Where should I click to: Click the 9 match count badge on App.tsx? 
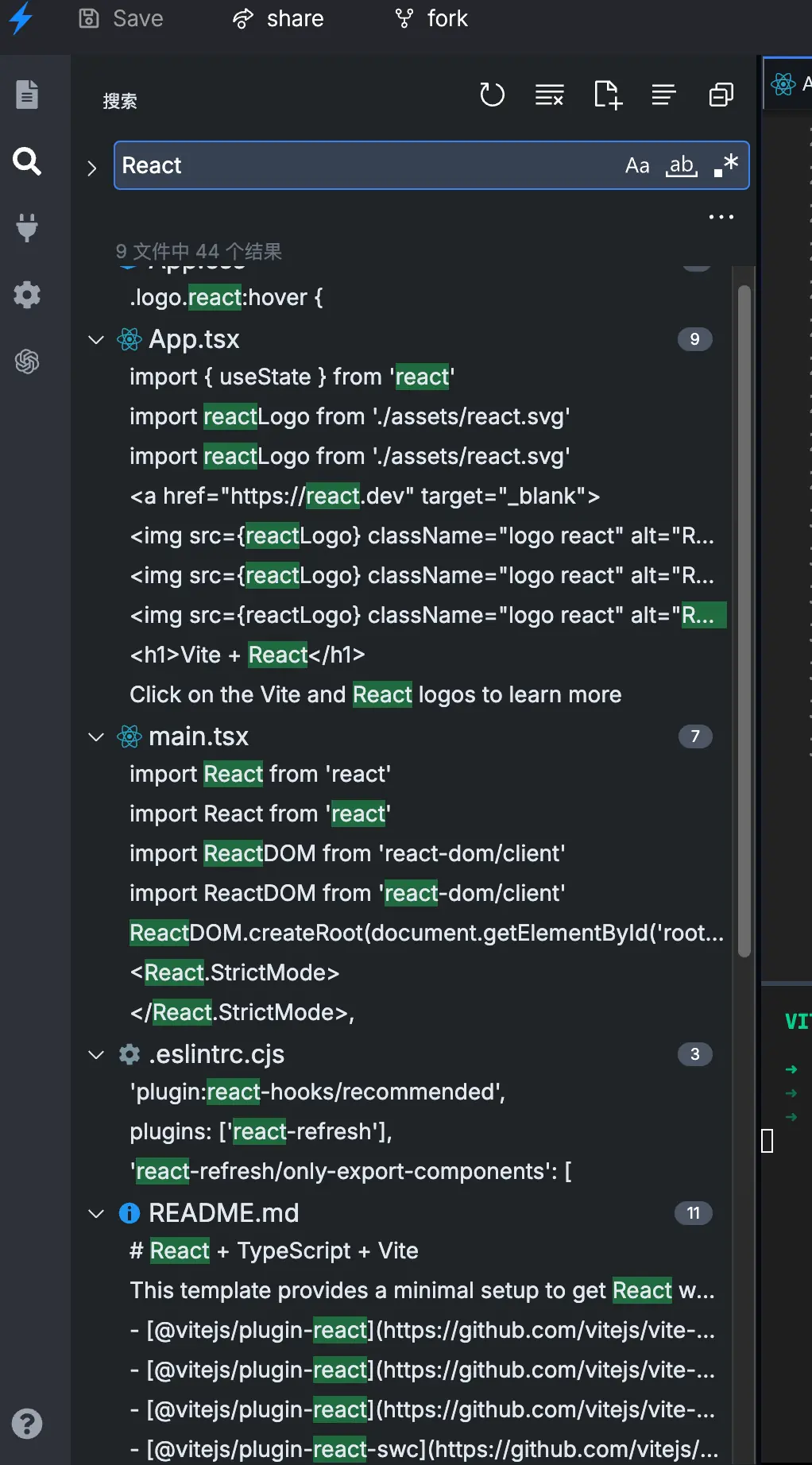695,339
